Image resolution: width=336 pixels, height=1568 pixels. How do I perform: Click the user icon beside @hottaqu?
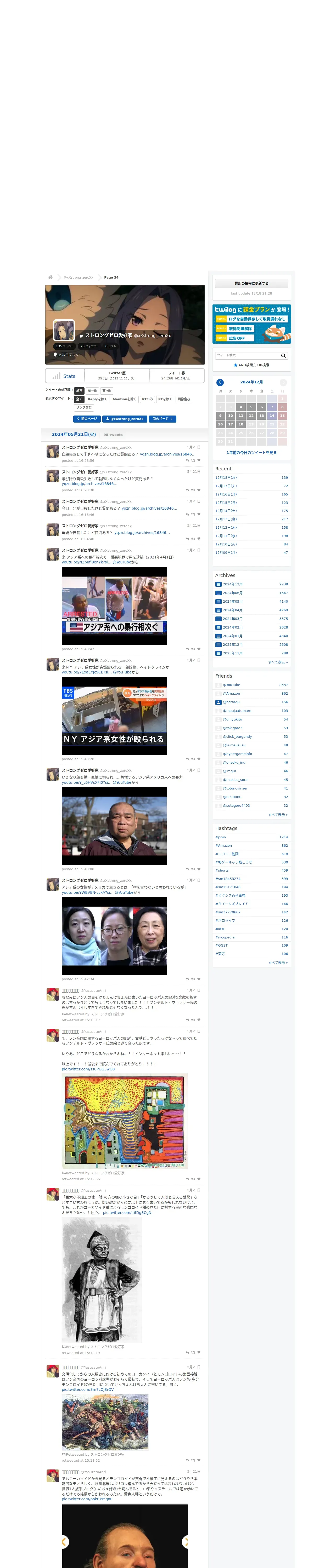click(218, 702)
